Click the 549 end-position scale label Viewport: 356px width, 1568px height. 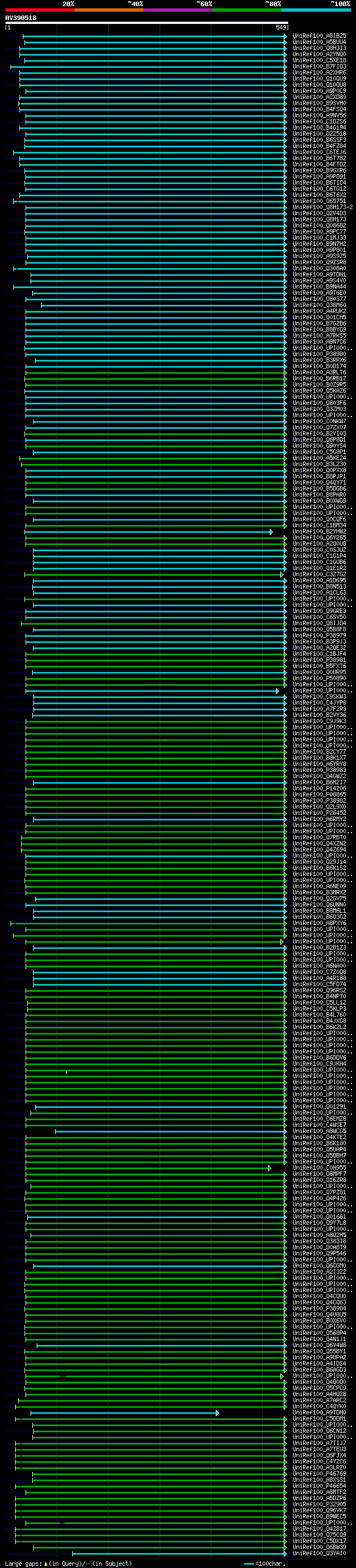pos(280,27)
